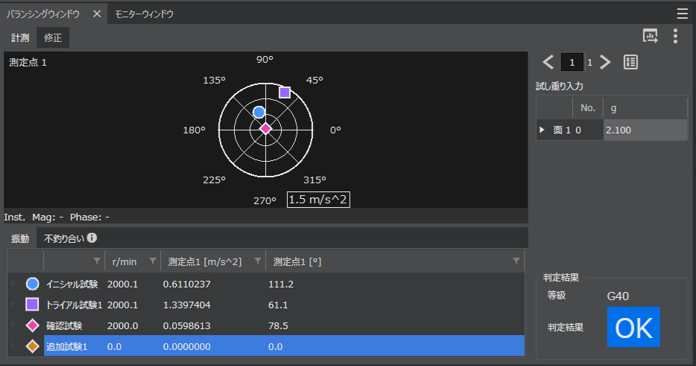Click blue circle icon in イニシャル試験 row
Screen dimensions: 696x366
pyautogui.click(x=32, y=284)
